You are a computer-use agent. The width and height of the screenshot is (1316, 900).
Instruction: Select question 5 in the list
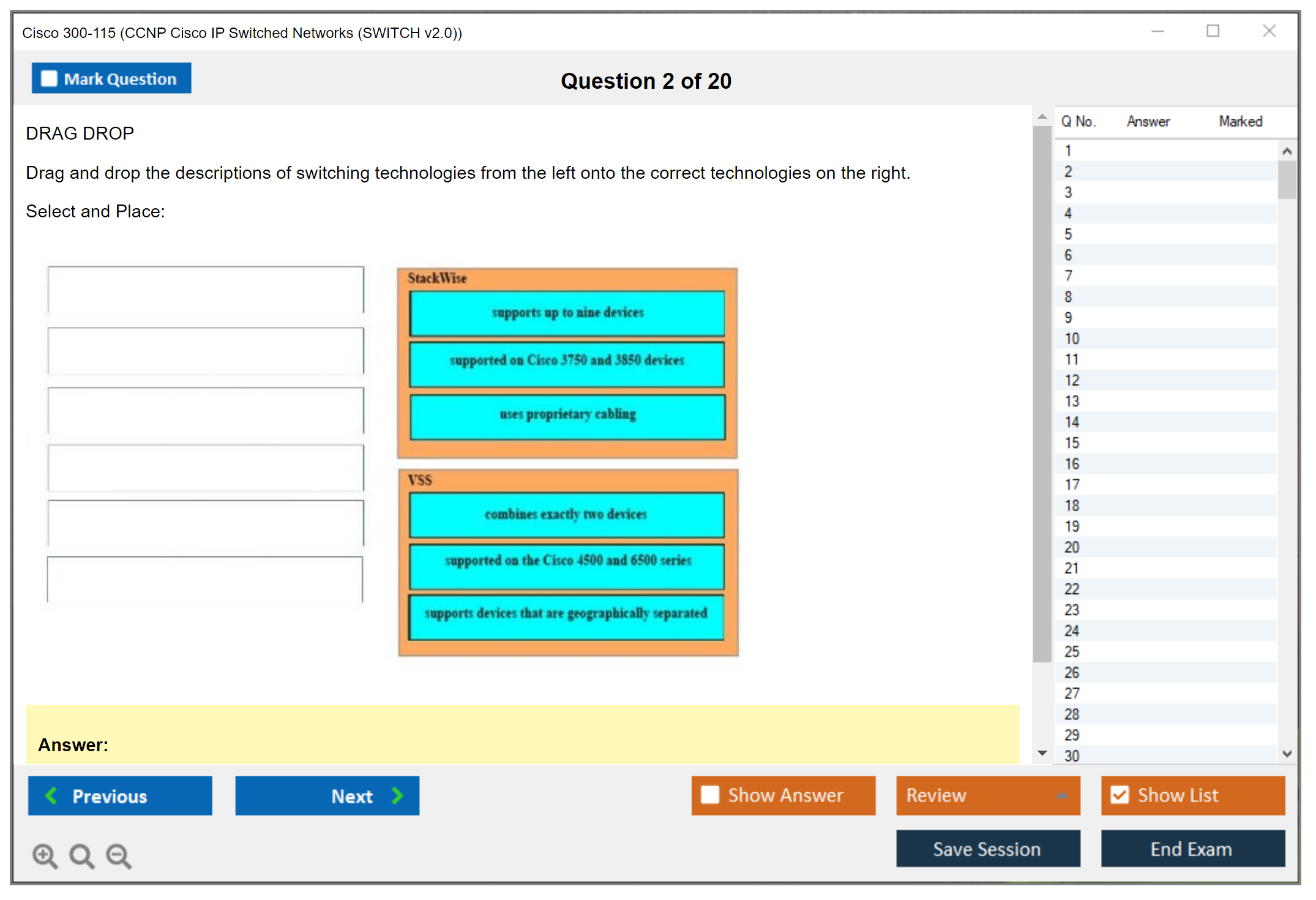tap(1068, 234)
